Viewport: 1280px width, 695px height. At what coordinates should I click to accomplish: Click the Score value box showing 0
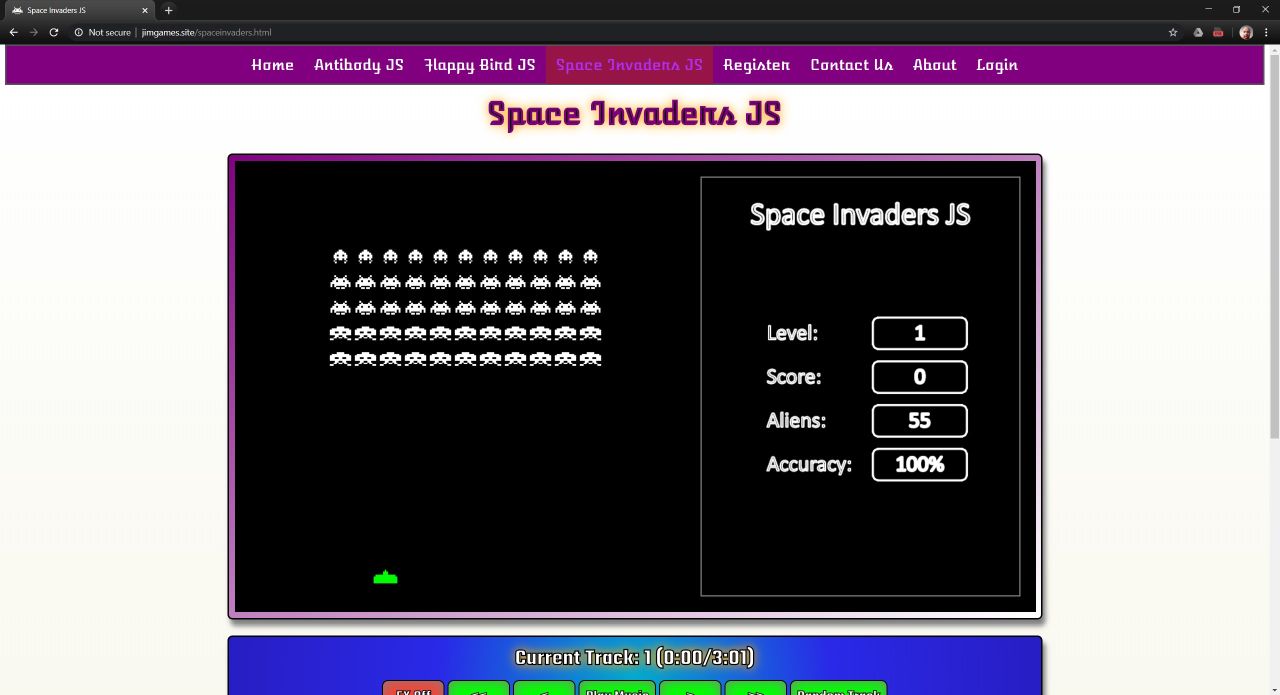point(919,377)
